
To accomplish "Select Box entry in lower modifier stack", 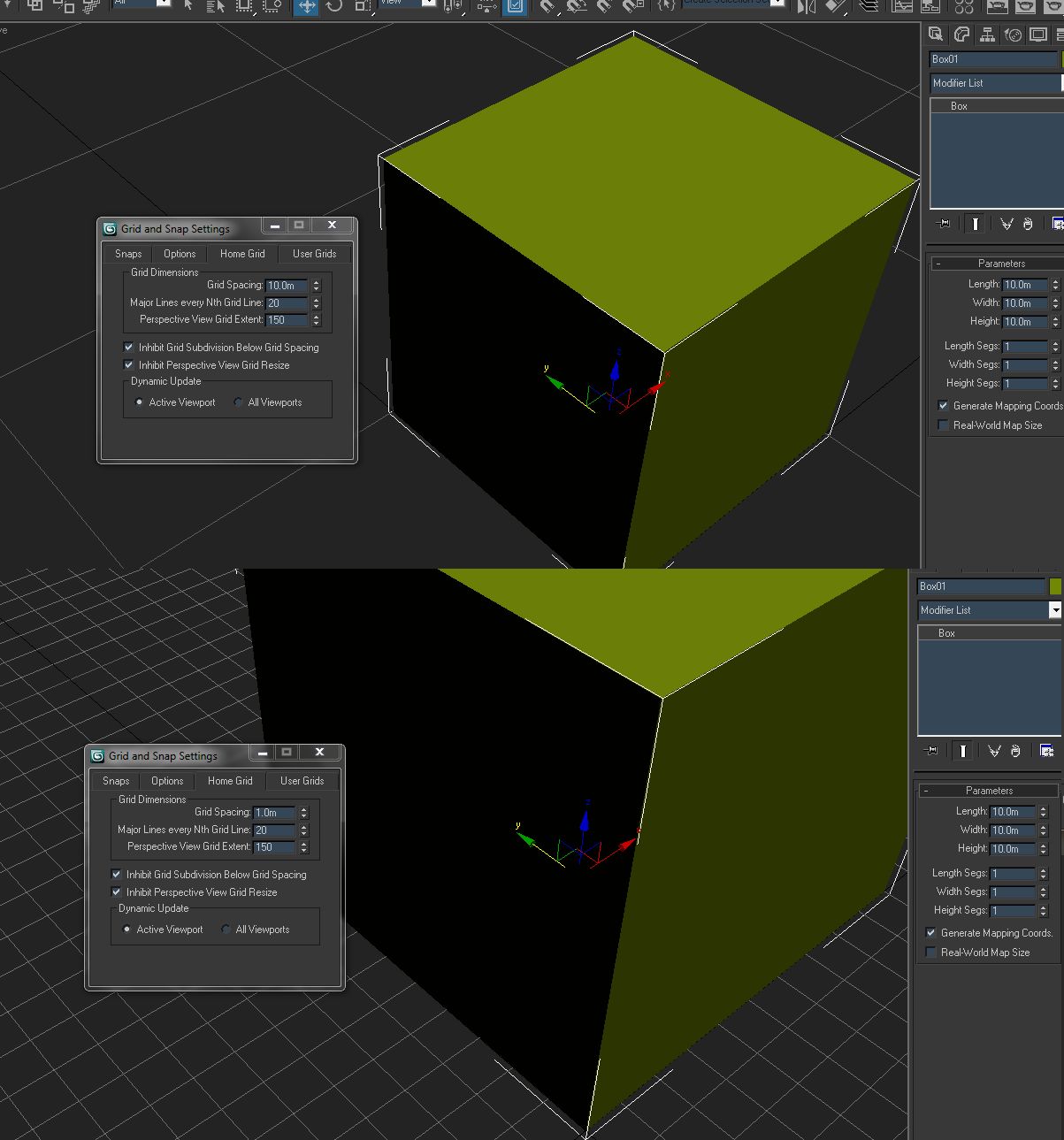I will click(x=946, y=633).
